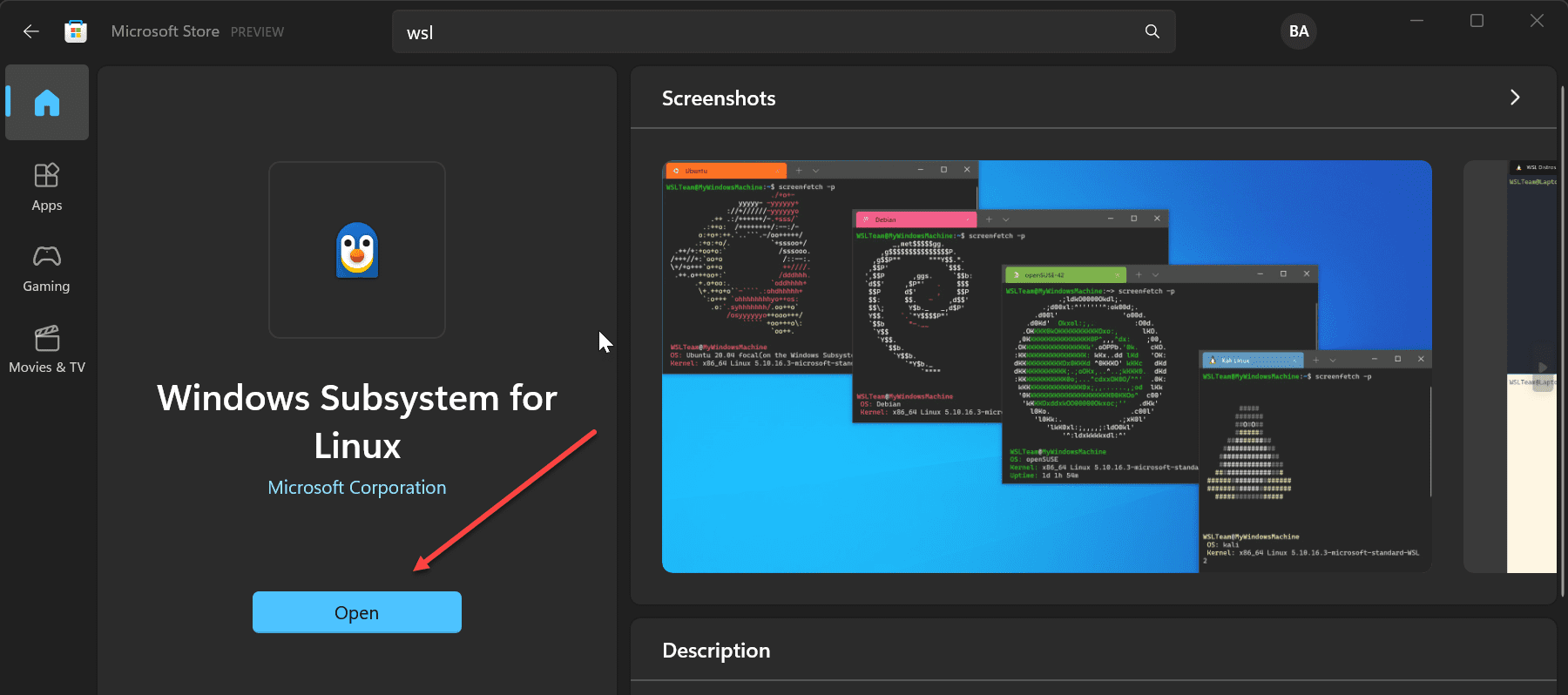
Task: Click the Microsoft Store PREVIEW title text
Action: [x=198, y=31]
